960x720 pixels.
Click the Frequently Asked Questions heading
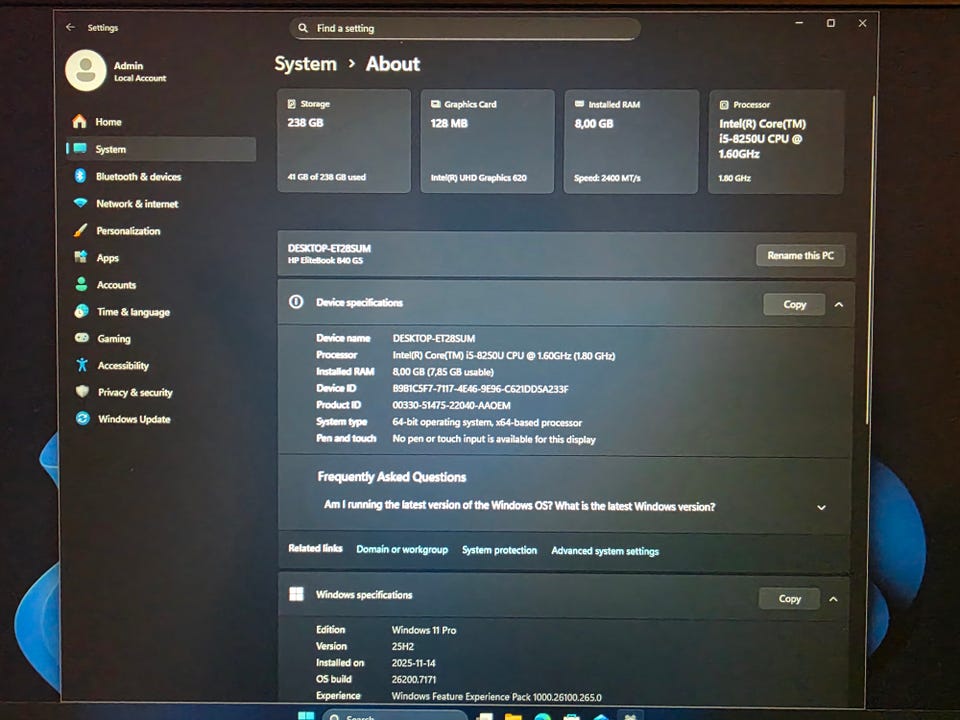[x=392, y=477]
